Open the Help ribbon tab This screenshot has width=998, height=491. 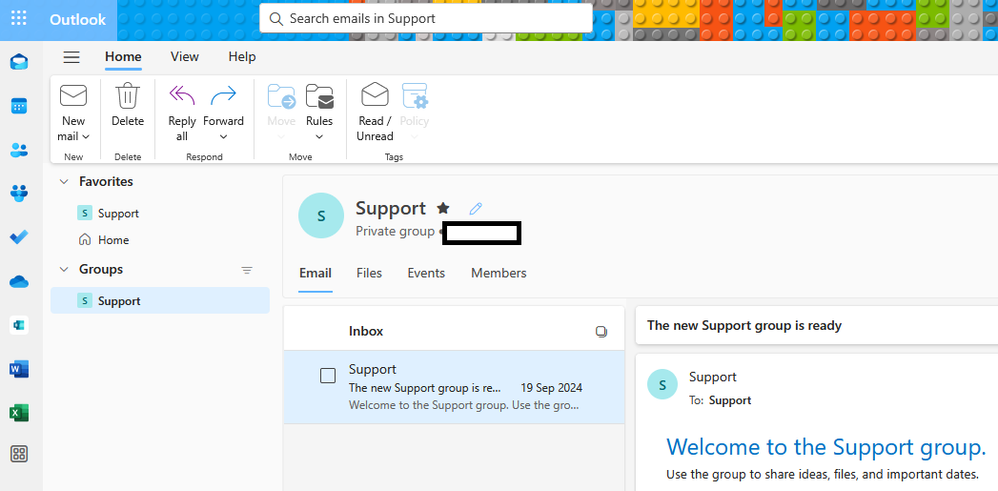tap(242, 57)
